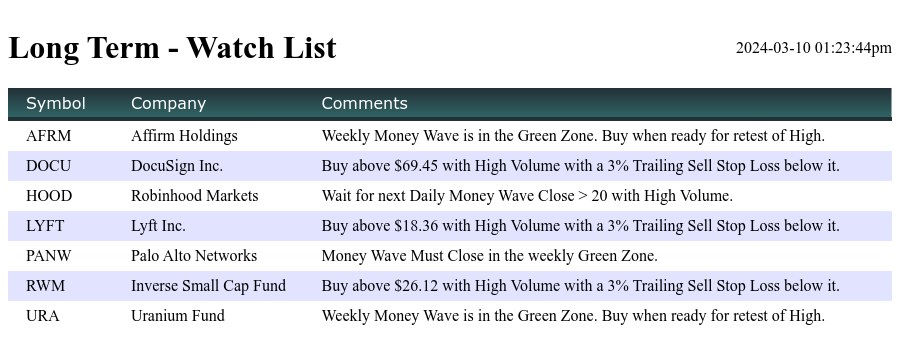Click the Buy above $18.36 comment

click(x=580, y=226)
